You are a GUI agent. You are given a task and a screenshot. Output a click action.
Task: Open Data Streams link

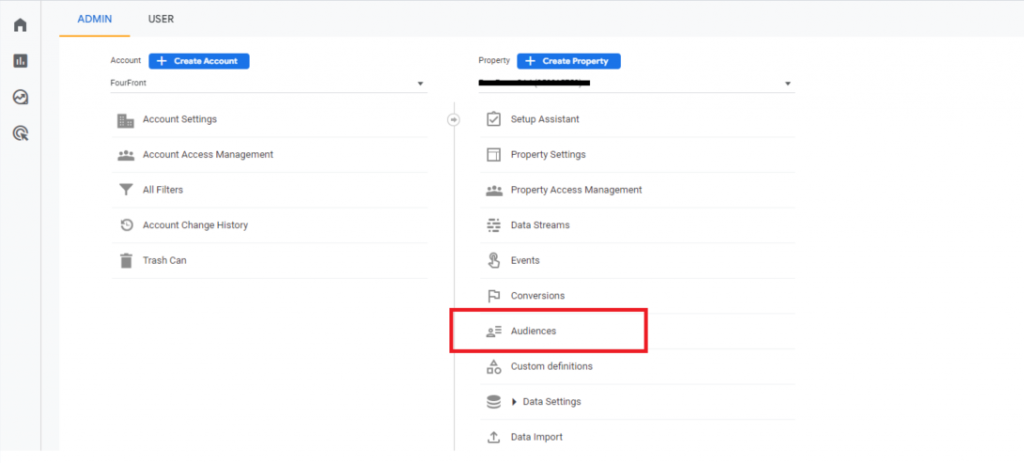(540, 225)
